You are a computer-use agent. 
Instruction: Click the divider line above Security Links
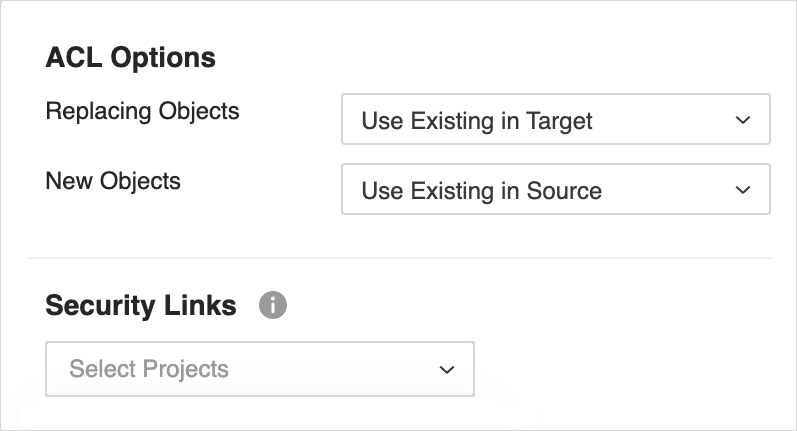click(398, 258)
